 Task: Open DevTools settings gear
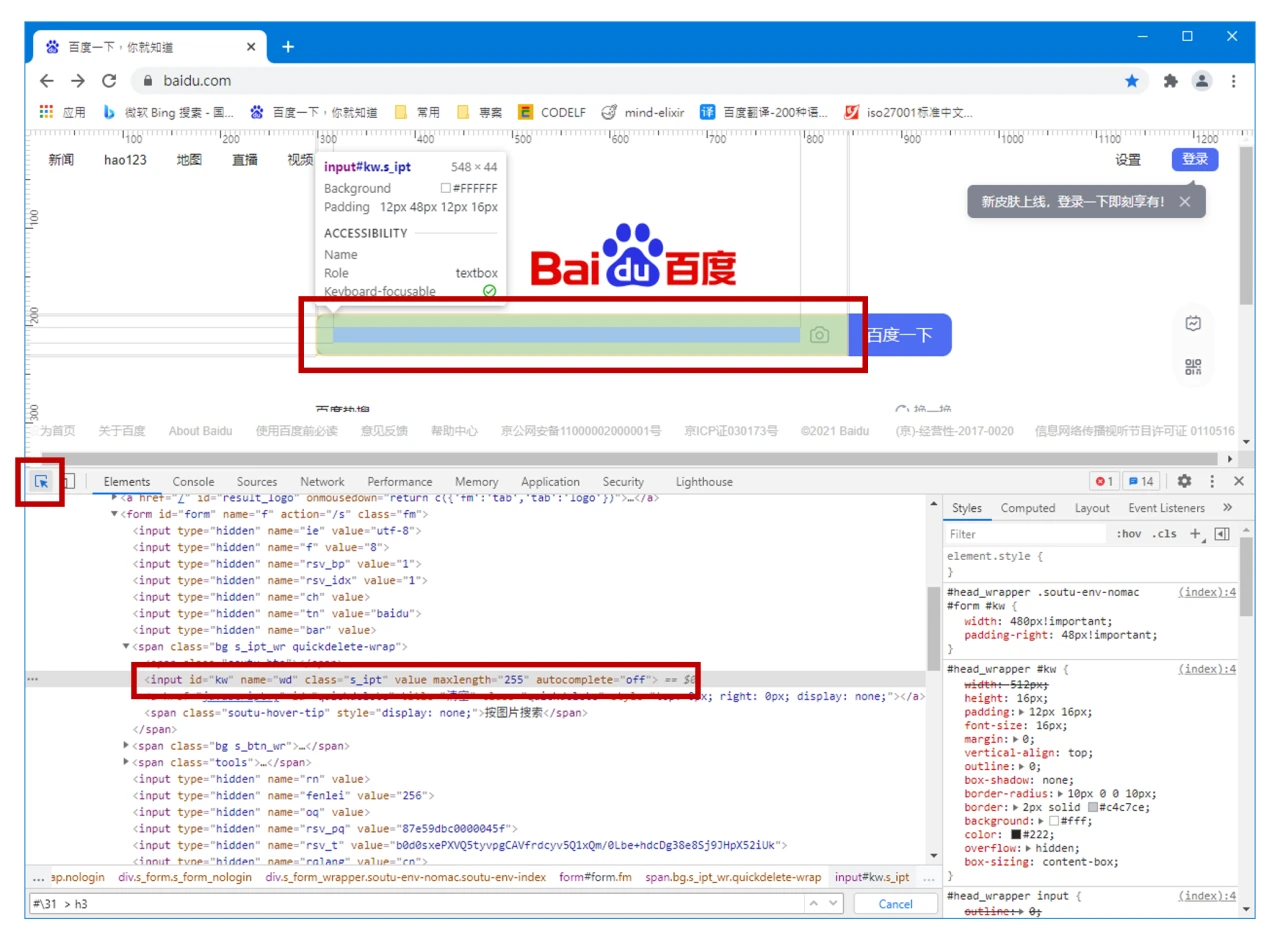pyautogui.click(x=1184, y=482)
